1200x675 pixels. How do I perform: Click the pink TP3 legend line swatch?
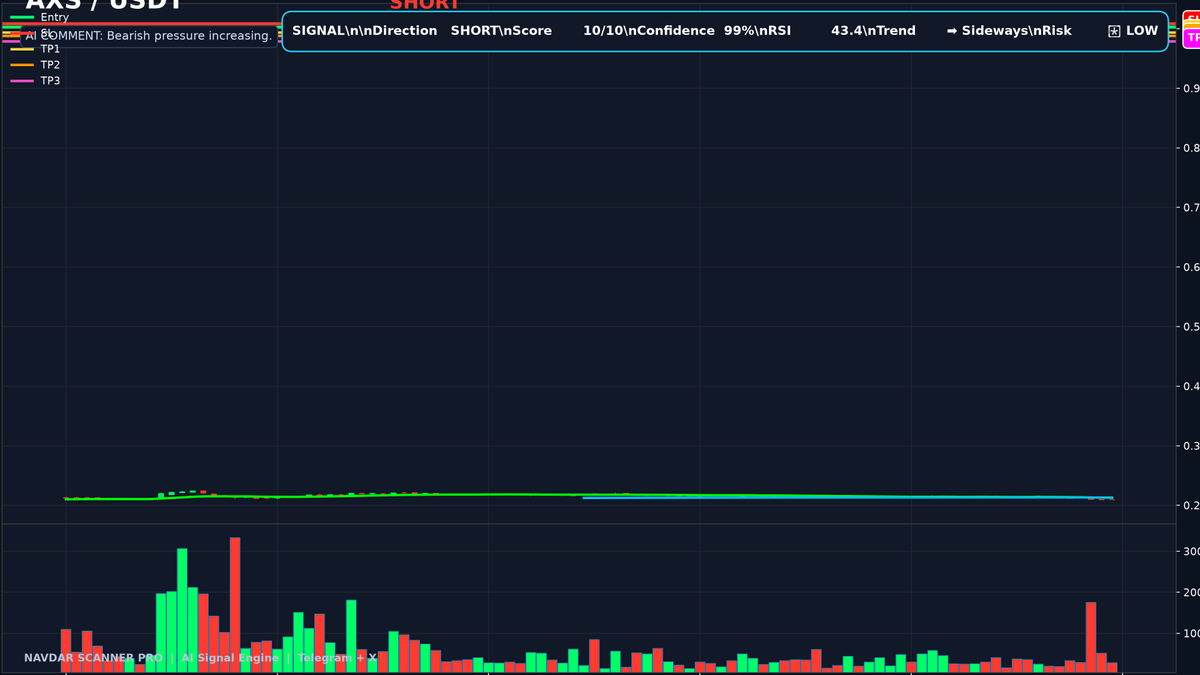[x=22, y=81]
